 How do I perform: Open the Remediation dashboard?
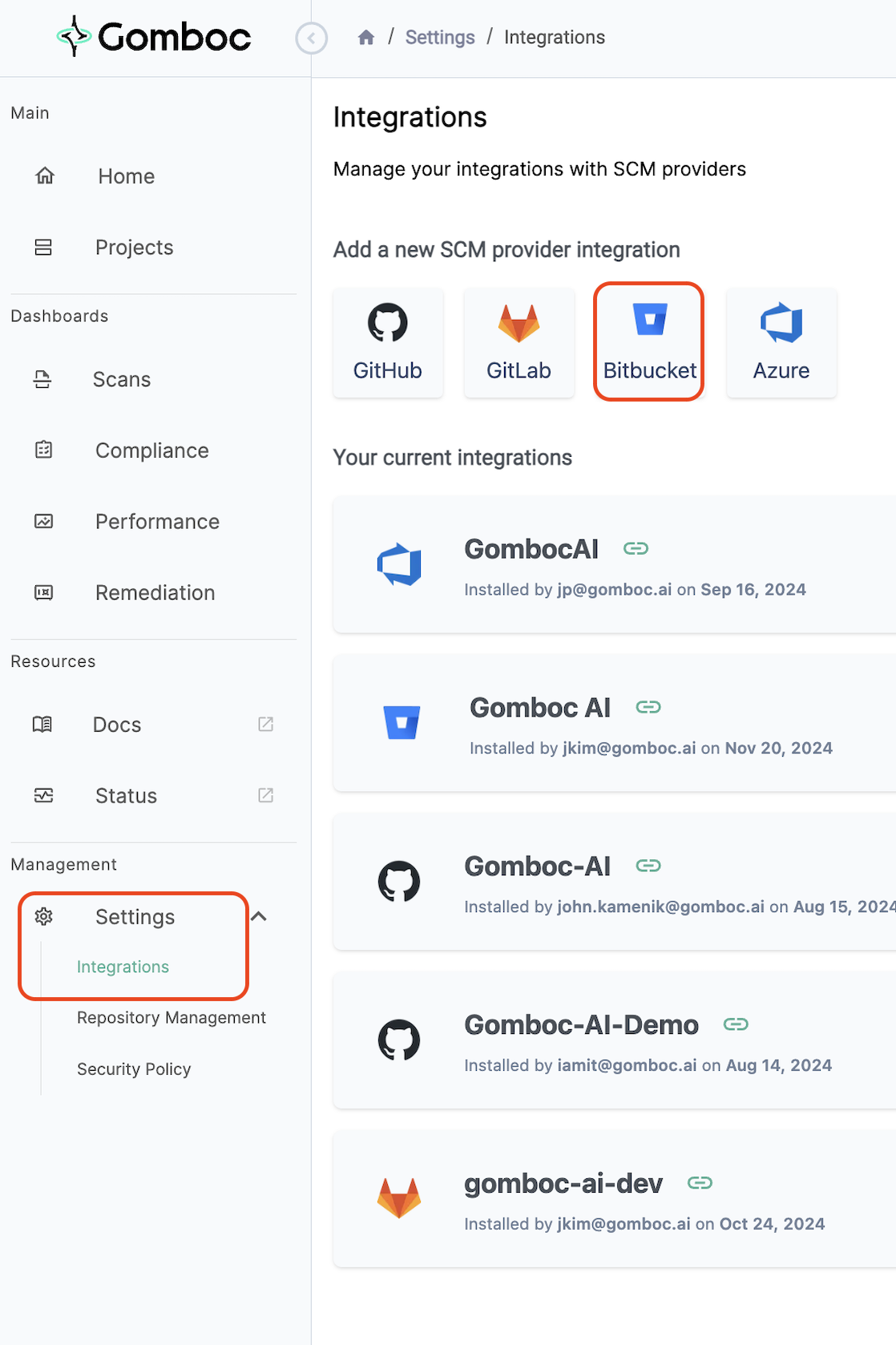(155, 593)
